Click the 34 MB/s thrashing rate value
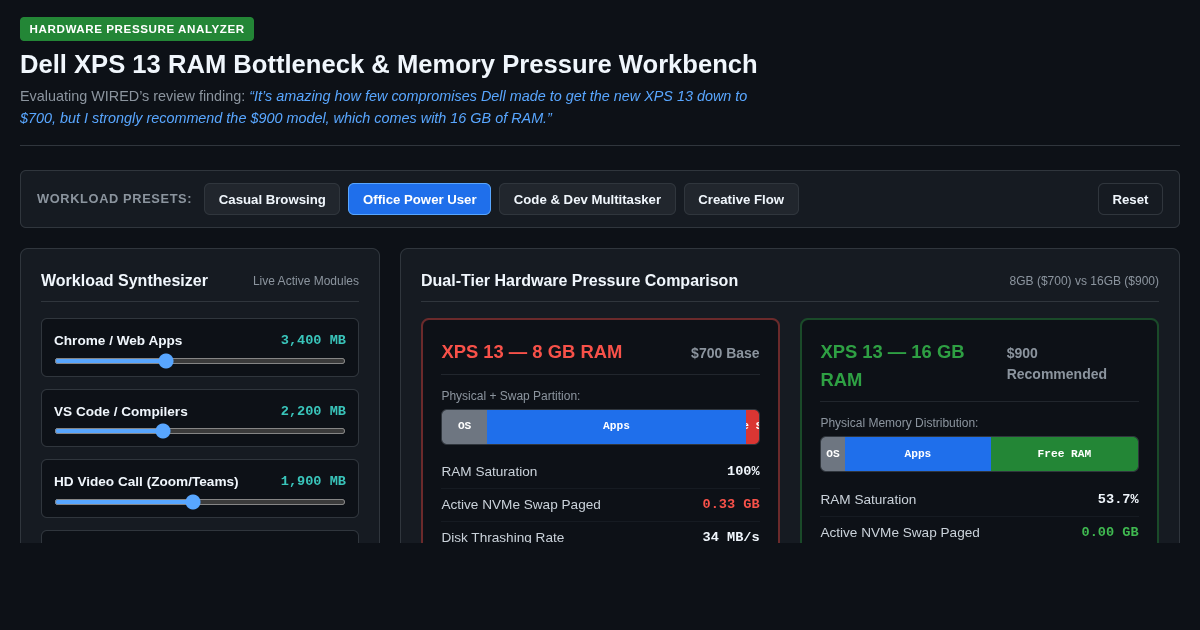The image size is (1200, 630). [731, 537]
